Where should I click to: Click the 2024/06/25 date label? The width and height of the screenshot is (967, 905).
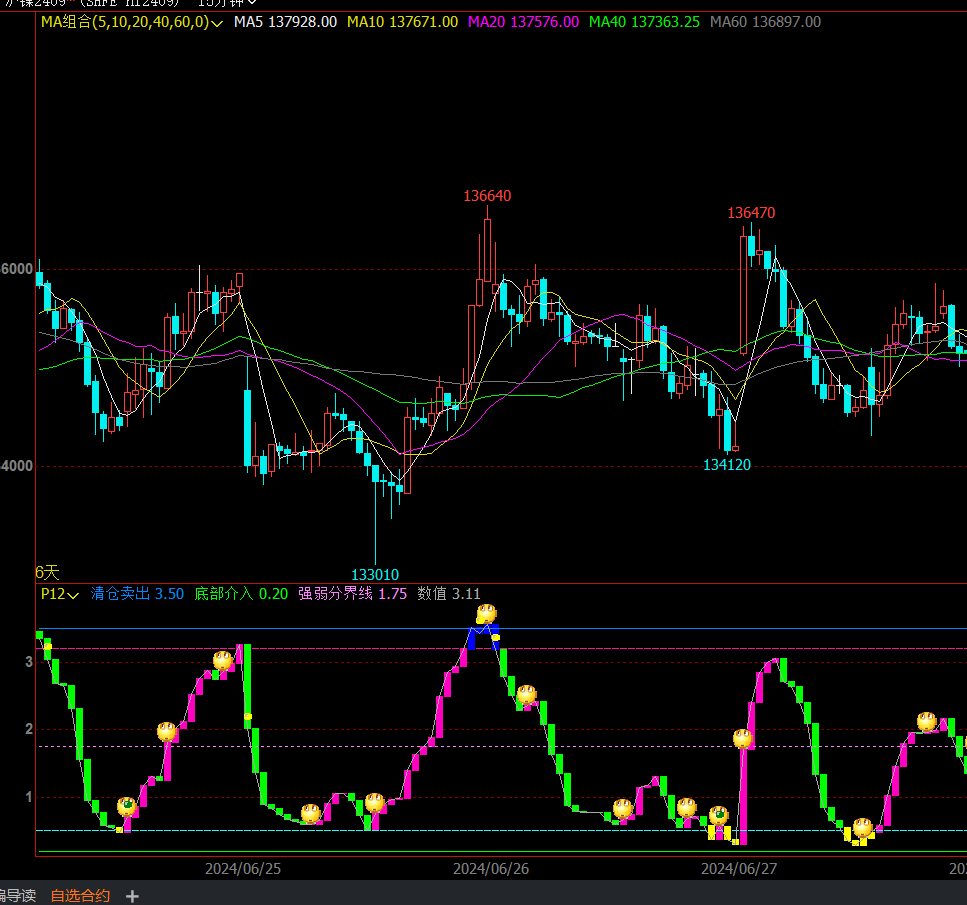point(243,869)
